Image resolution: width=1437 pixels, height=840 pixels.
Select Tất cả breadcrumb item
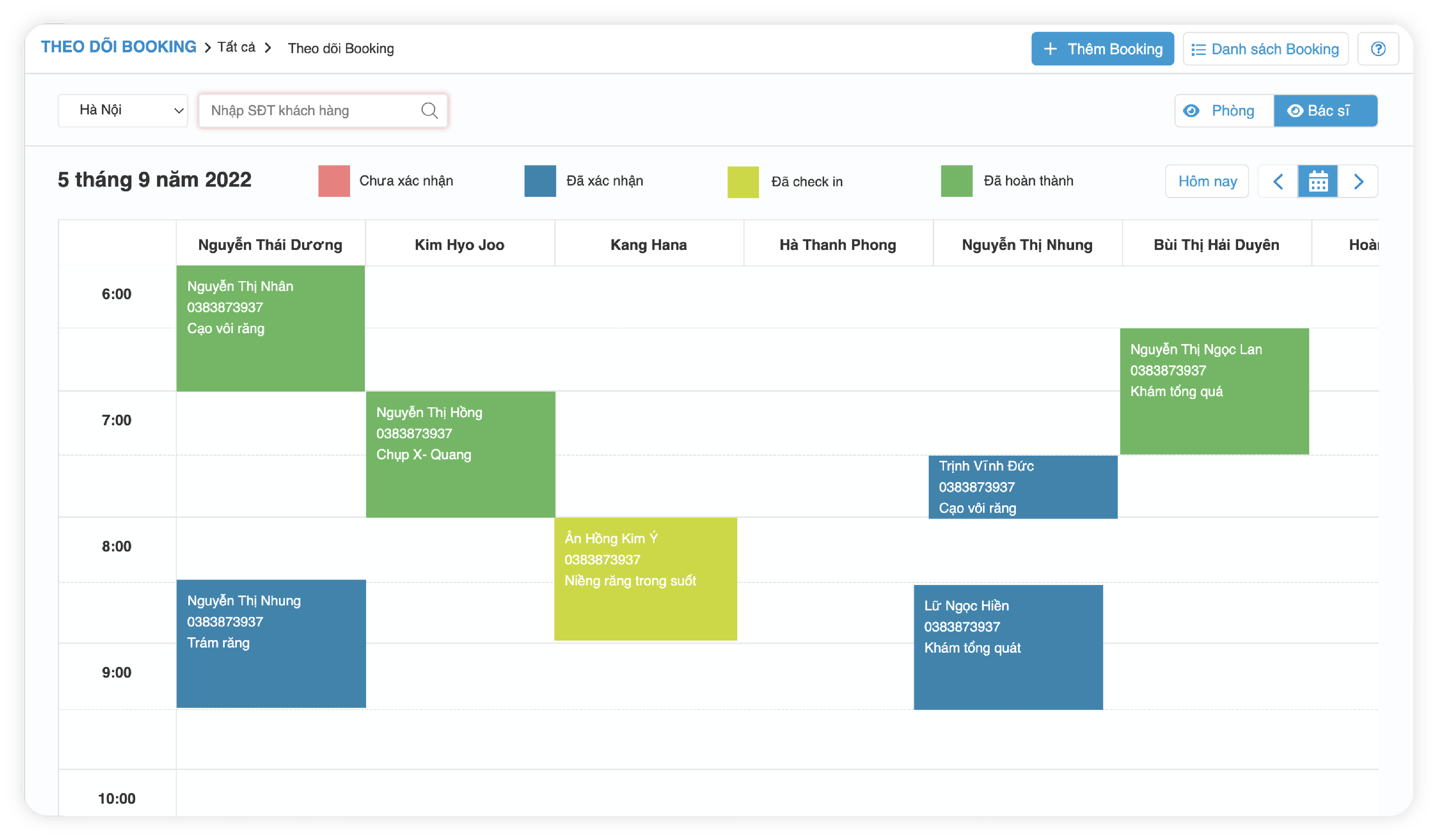click(236, 47)
